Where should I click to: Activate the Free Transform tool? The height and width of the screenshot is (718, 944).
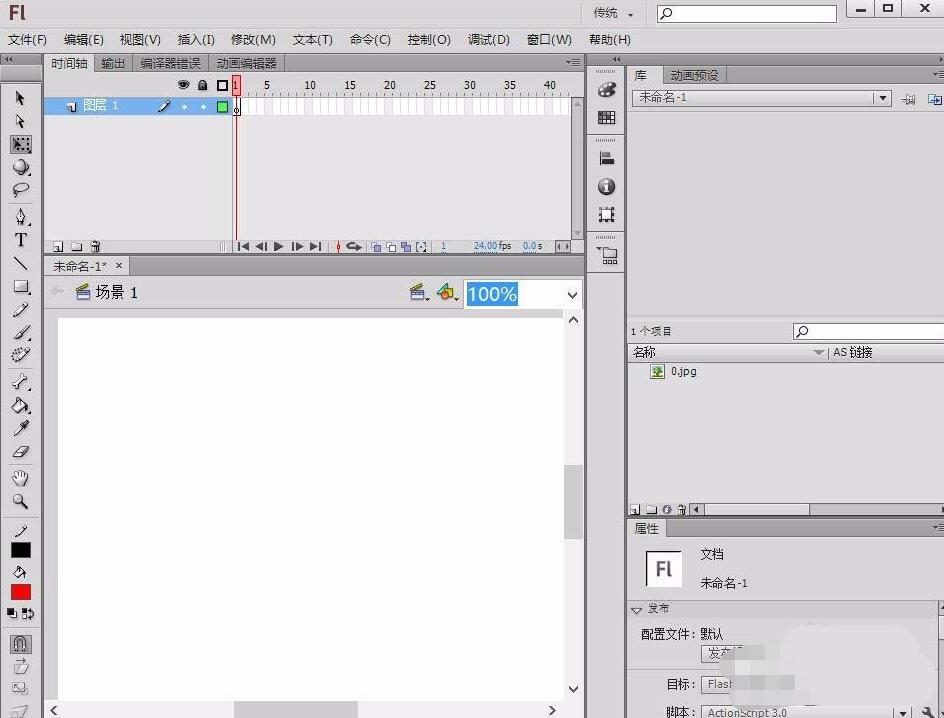point(20,144)
